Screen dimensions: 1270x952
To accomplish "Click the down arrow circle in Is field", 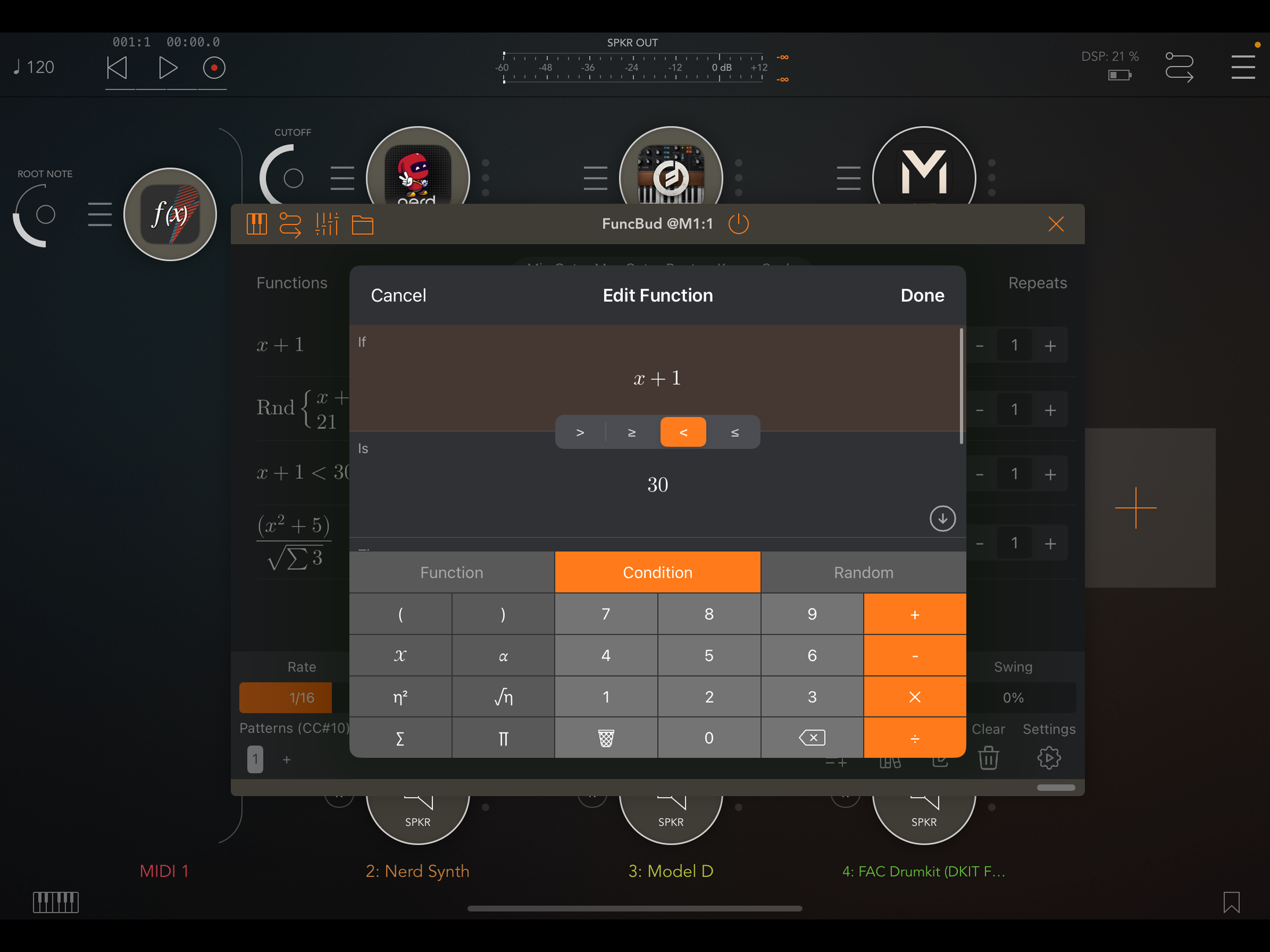I will click(942, 518).
